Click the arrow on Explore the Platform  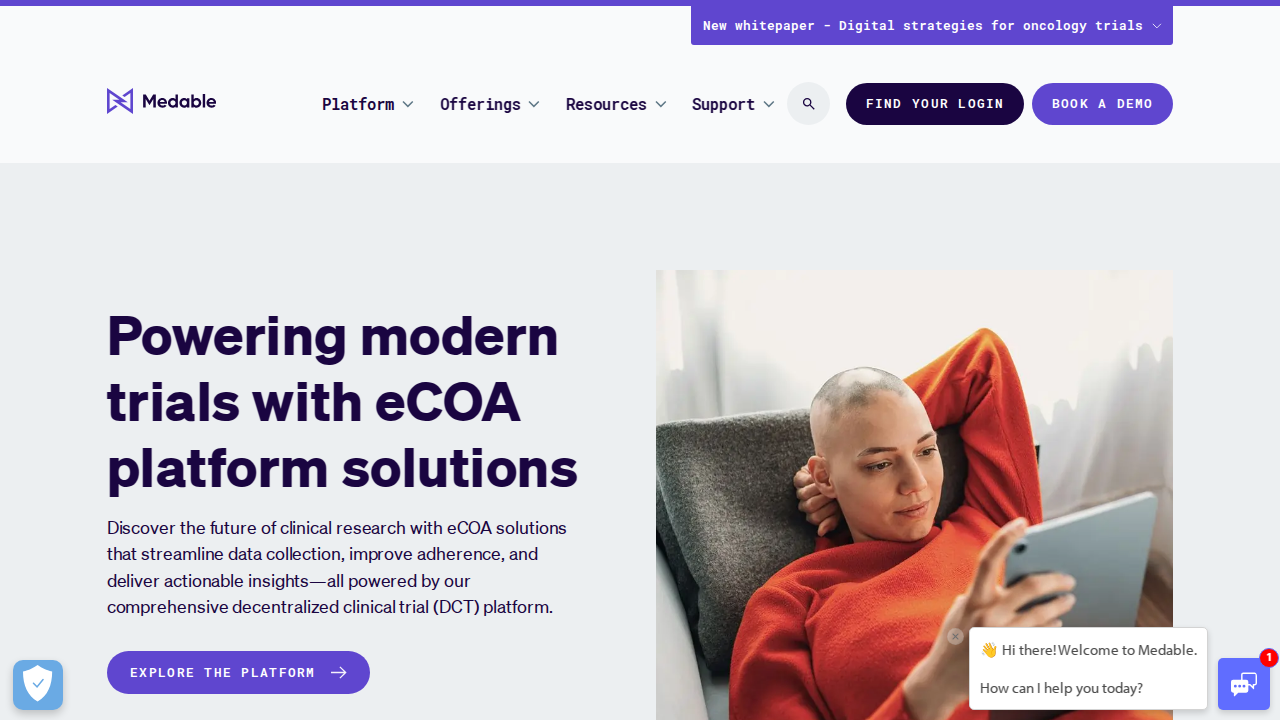point(339,672)
